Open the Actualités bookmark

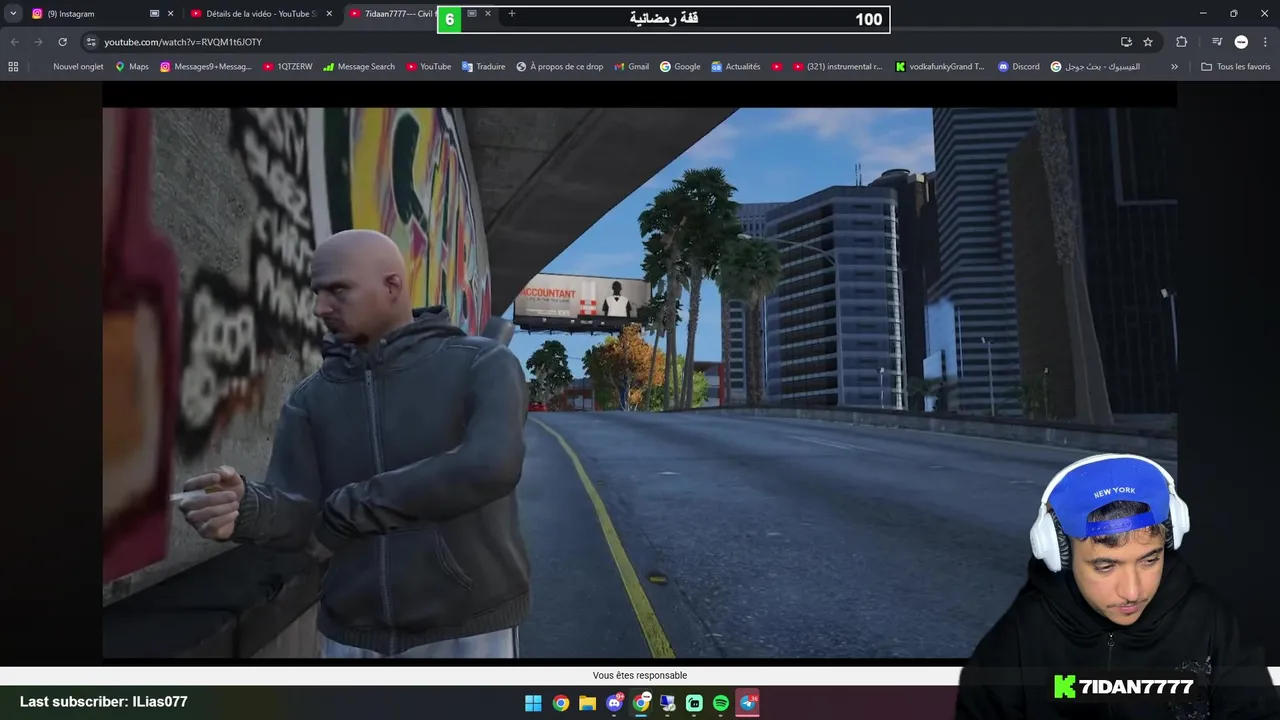click(736, 67)
